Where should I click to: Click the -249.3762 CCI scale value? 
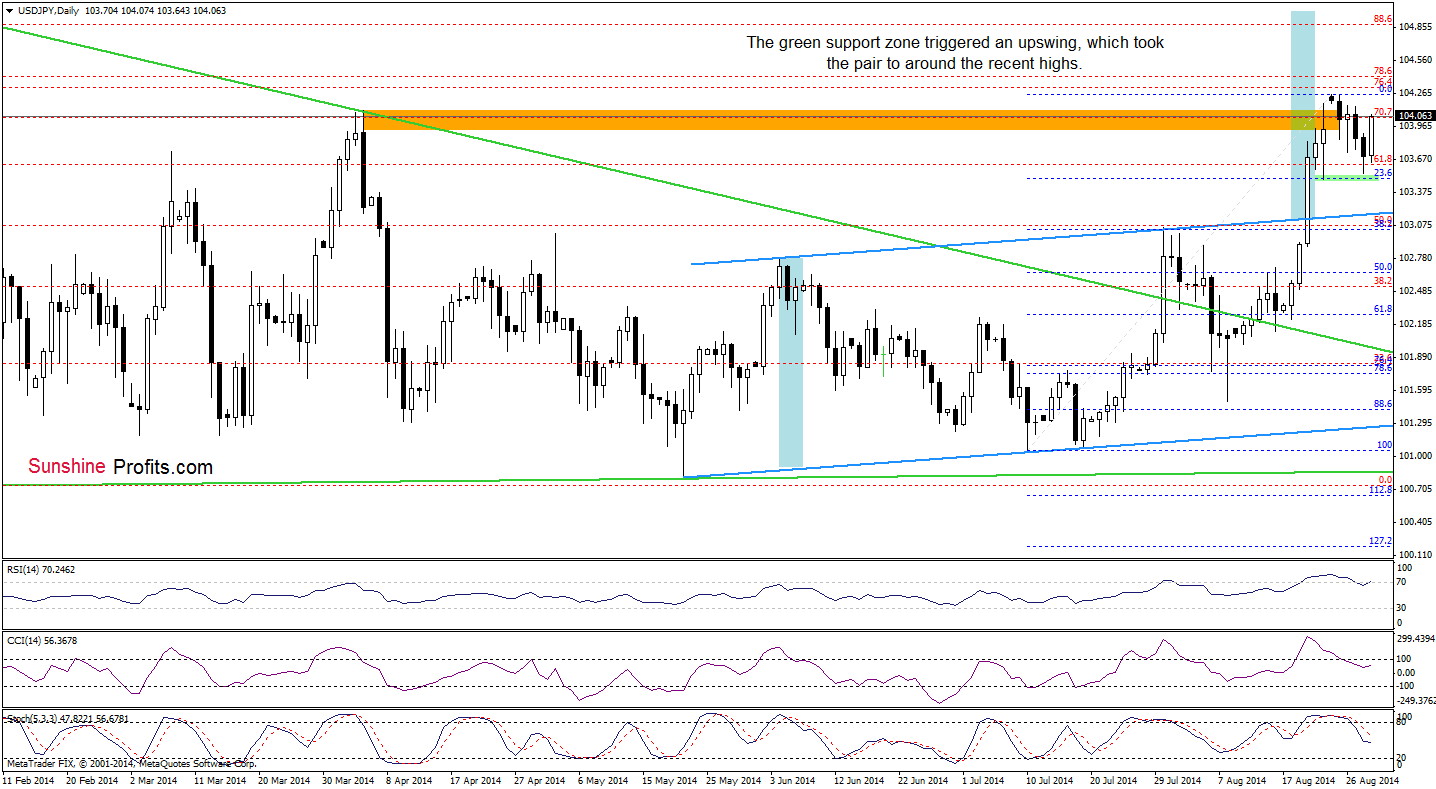coord(1415,701)
